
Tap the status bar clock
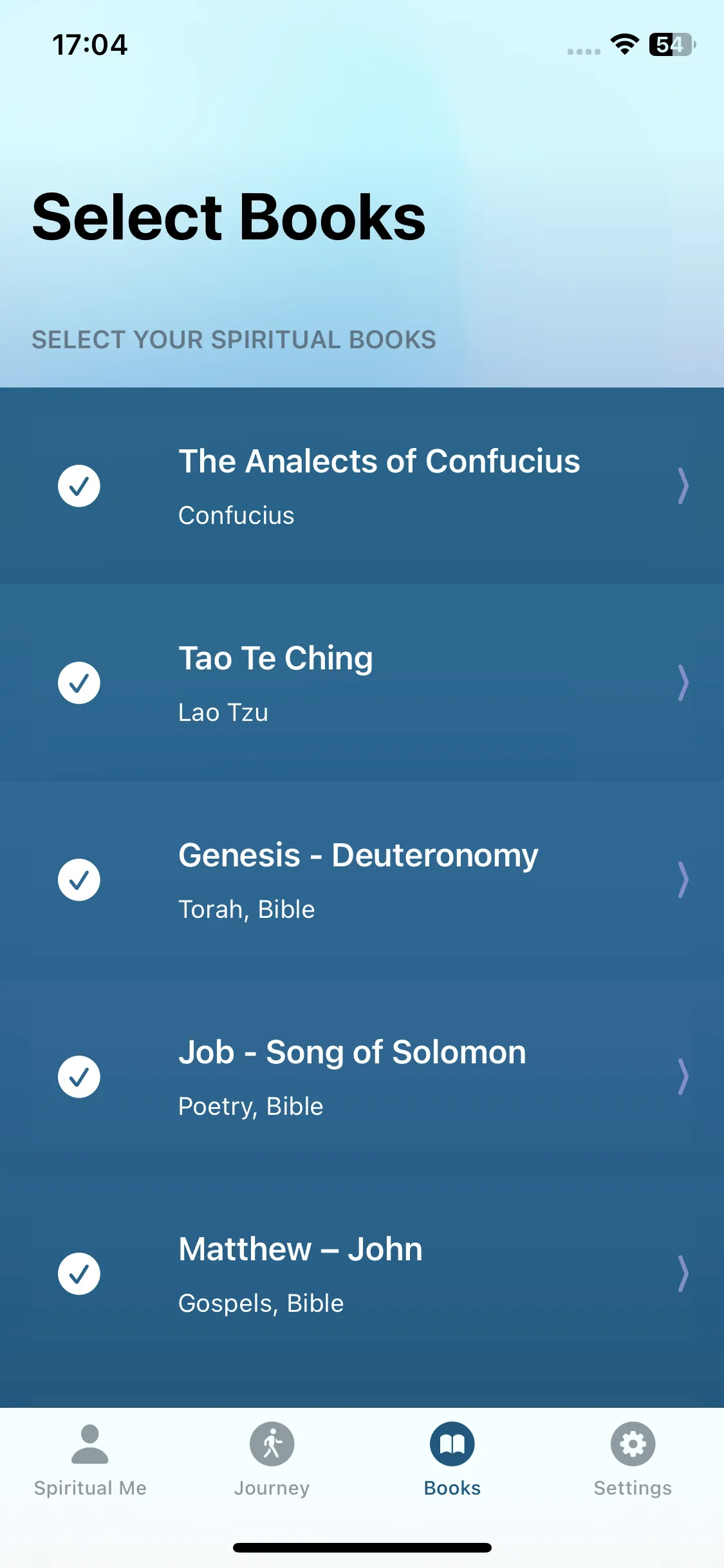[90, 45]
